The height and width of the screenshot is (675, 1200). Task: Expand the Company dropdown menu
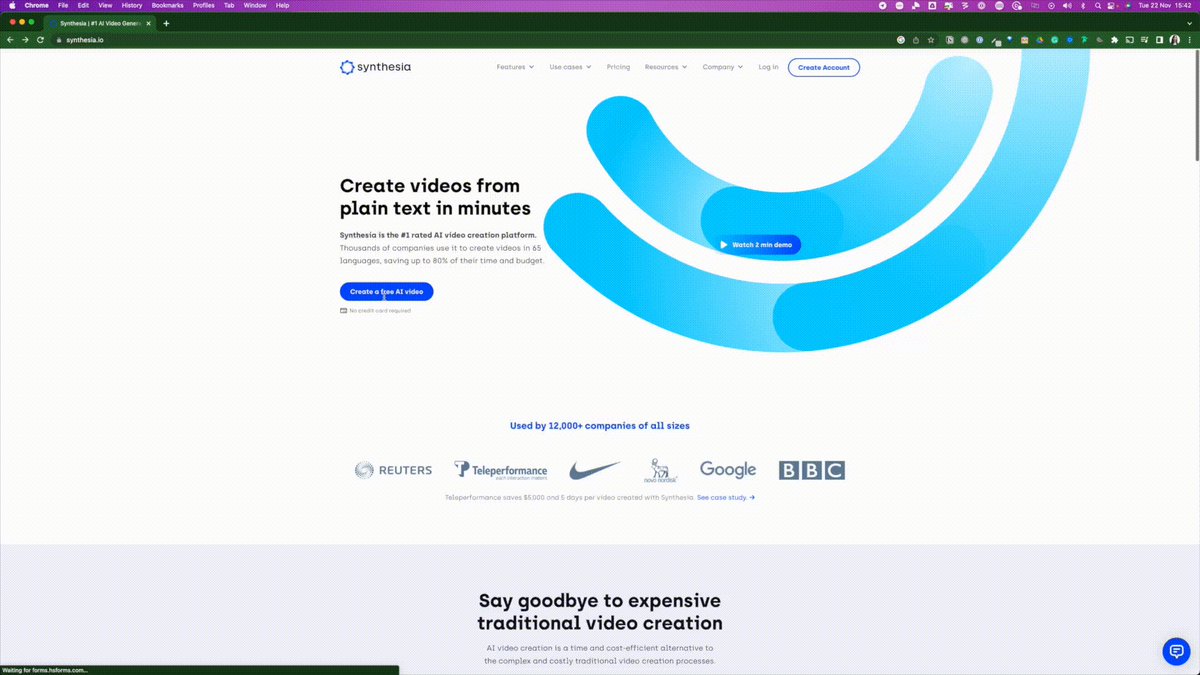click(723, 67)
